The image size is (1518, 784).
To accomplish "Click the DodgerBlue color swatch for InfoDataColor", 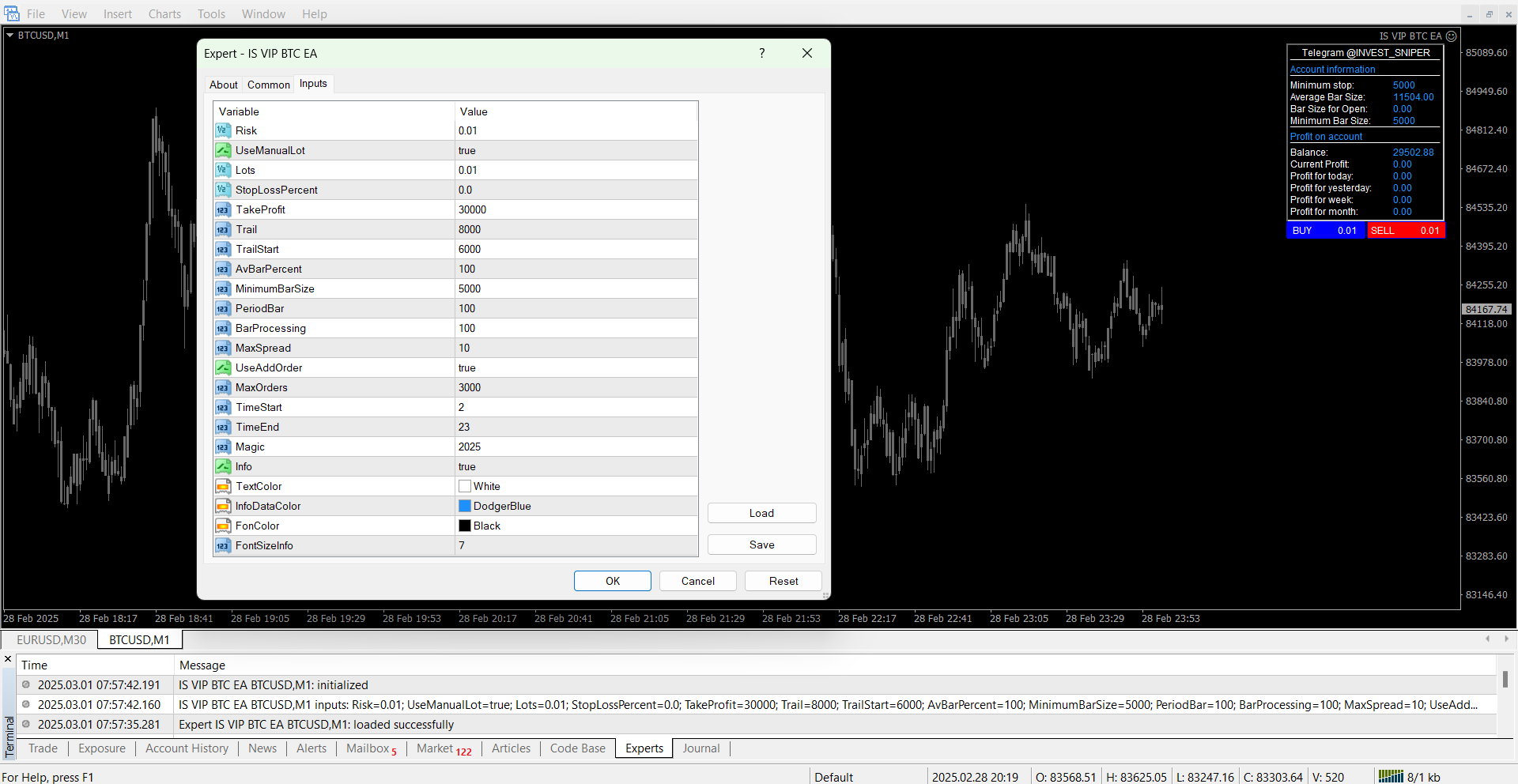I will [465, 506].
